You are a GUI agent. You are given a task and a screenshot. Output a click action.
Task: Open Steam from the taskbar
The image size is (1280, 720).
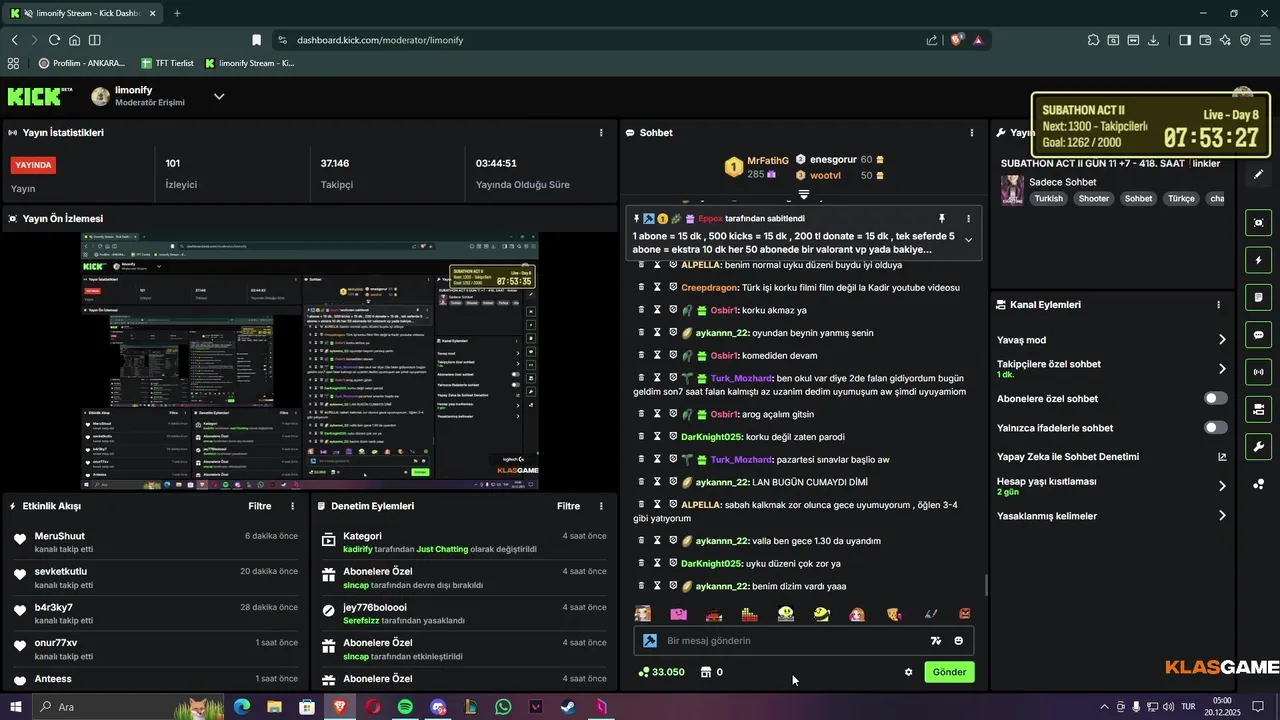[568, 707]
